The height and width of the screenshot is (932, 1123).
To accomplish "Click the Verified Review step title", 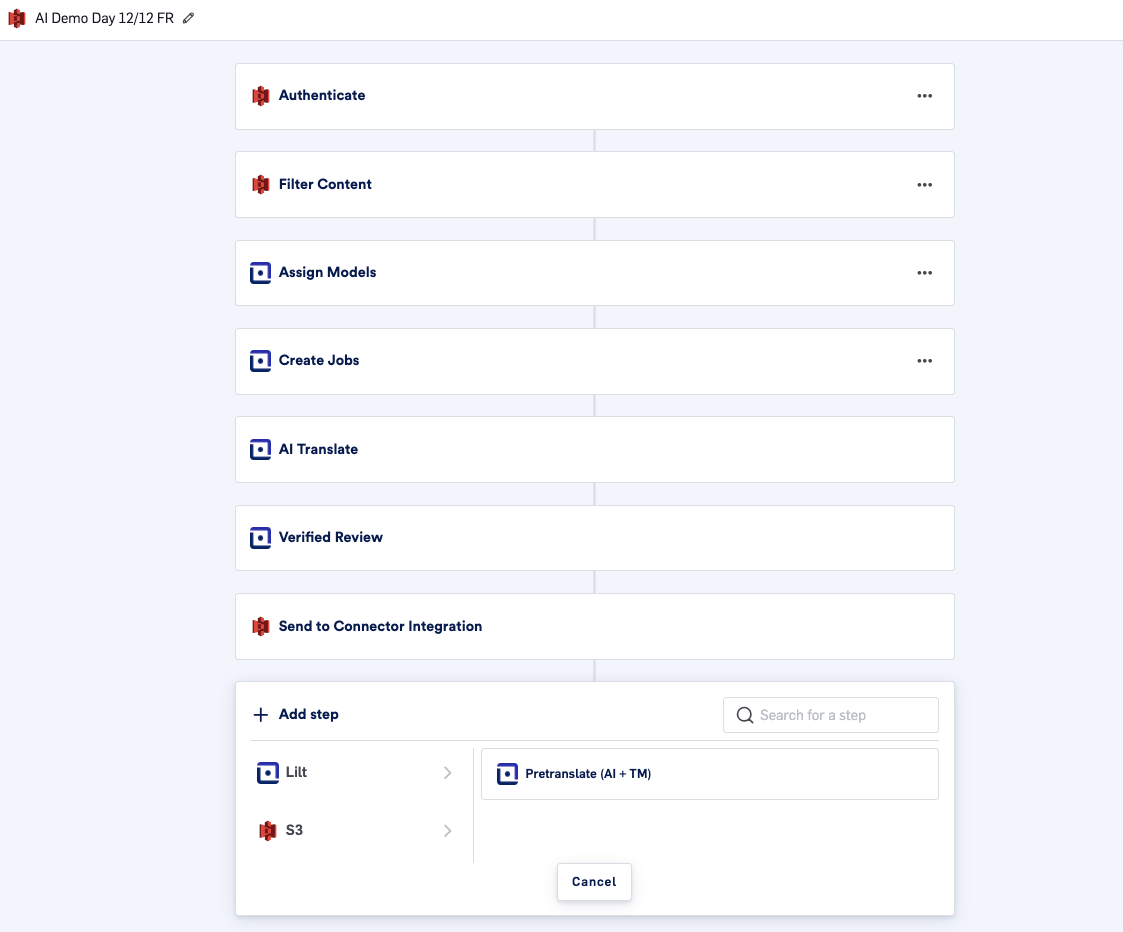I will 330,537.
